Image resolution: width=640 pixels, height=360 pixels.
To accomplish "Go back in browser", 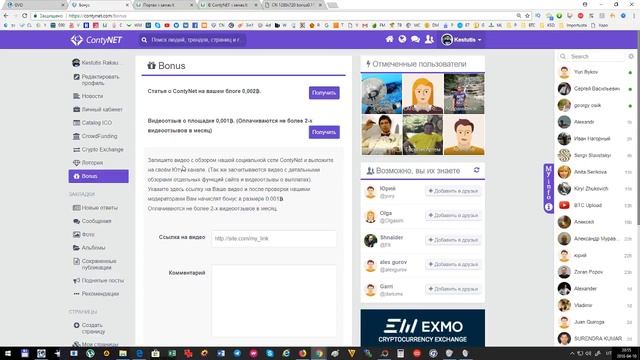I will coord(6,16).
